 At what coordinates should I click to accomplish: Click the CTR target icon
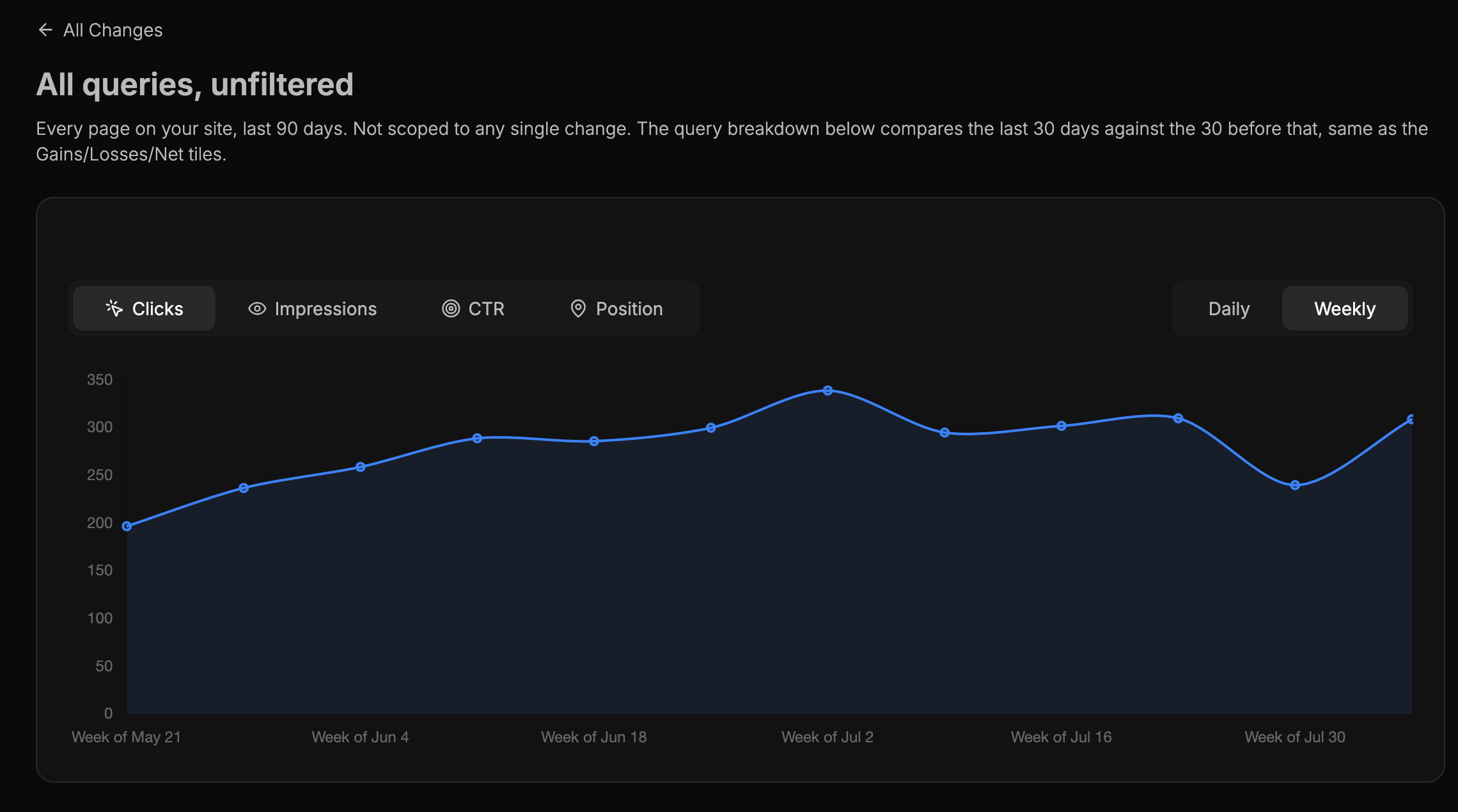[x=451, y=309]
